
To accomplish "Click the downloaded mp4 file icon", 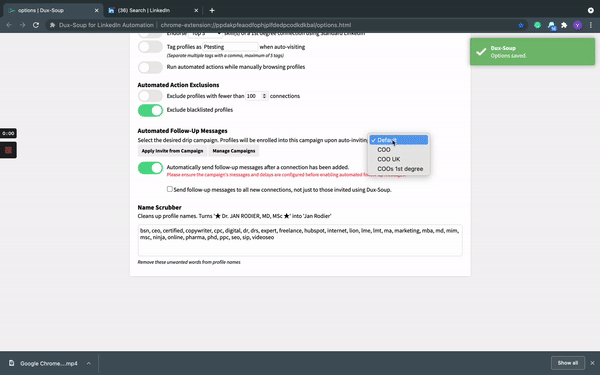I will click(12, 363).
